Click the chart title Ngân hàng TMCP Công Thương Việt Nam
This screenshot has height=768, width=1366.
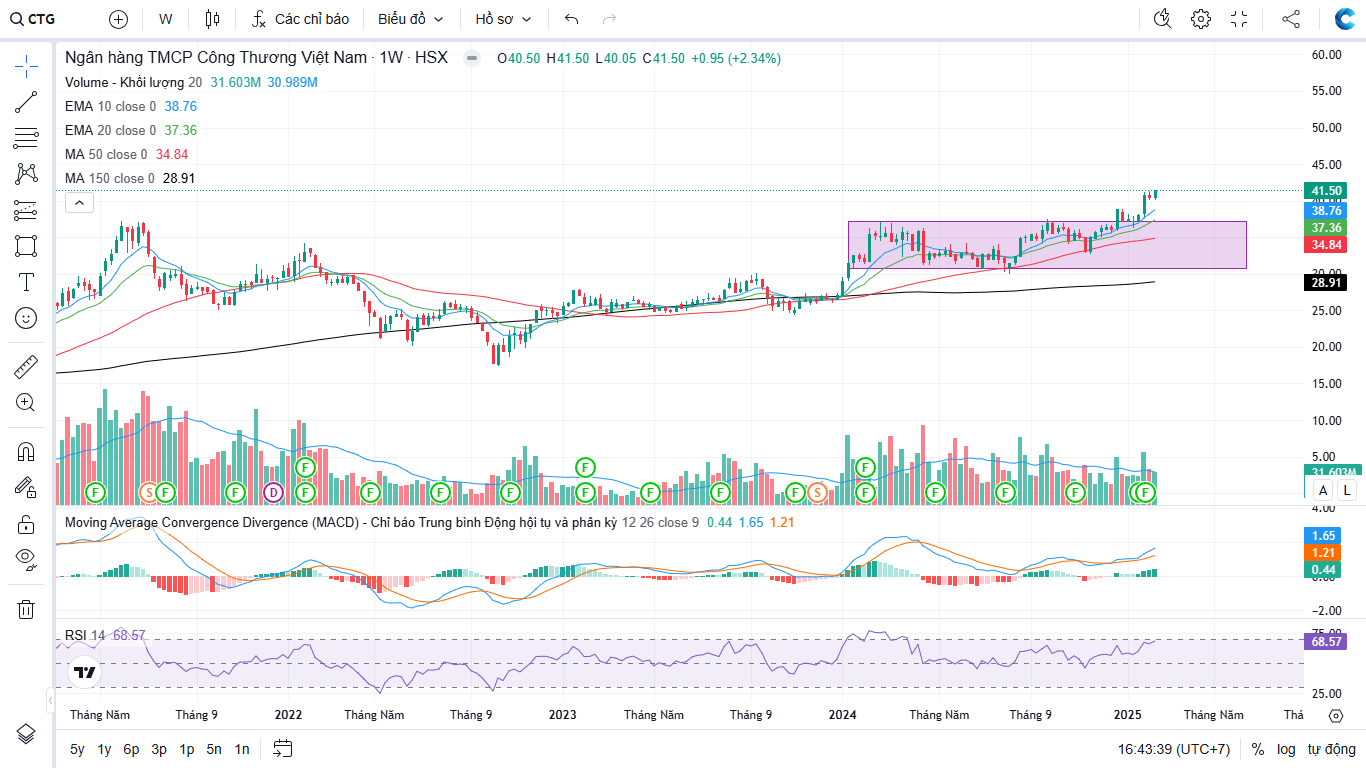[216, 58]
